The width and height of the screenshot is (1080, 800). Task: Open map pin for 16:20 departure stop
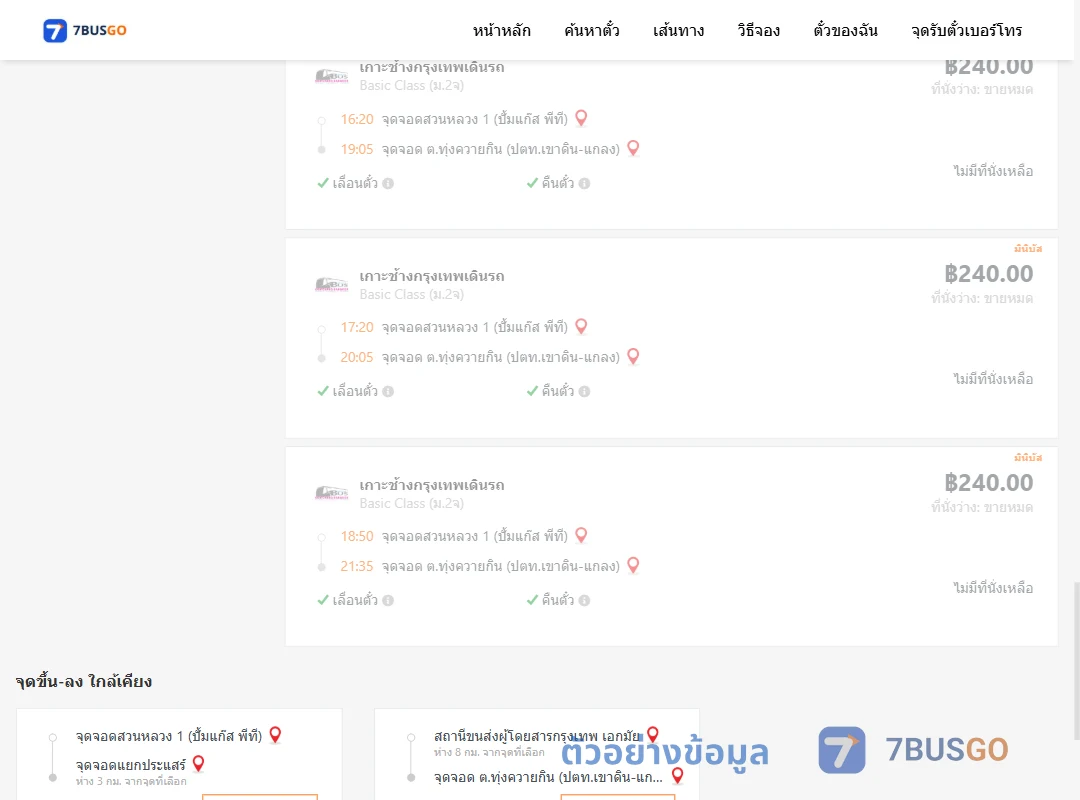581,119
